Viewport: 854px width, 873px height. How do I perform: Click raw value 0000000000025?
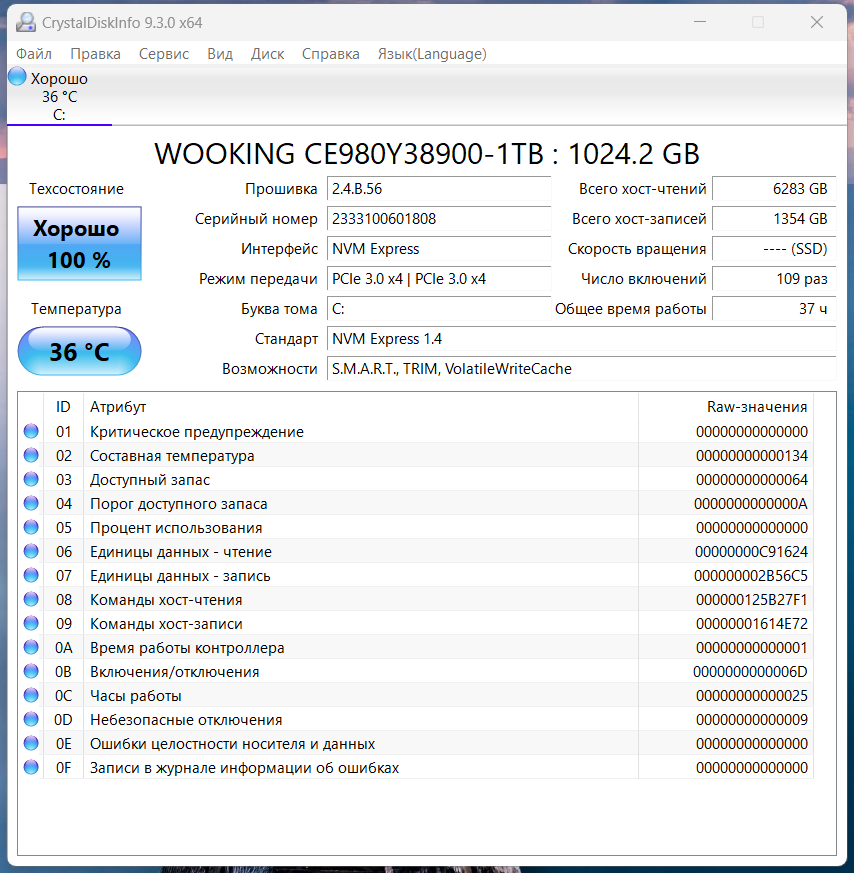(752, 696)
